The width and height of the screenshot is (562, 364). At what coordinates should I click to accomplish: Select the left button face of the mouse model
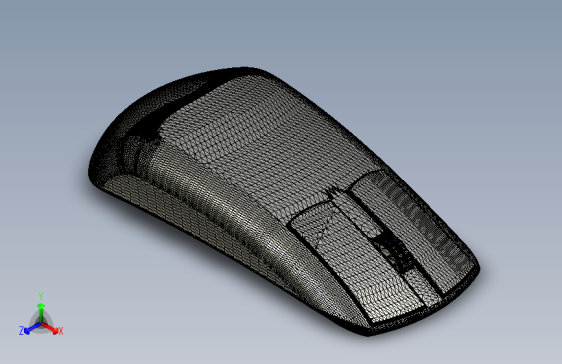click(358, 262)
